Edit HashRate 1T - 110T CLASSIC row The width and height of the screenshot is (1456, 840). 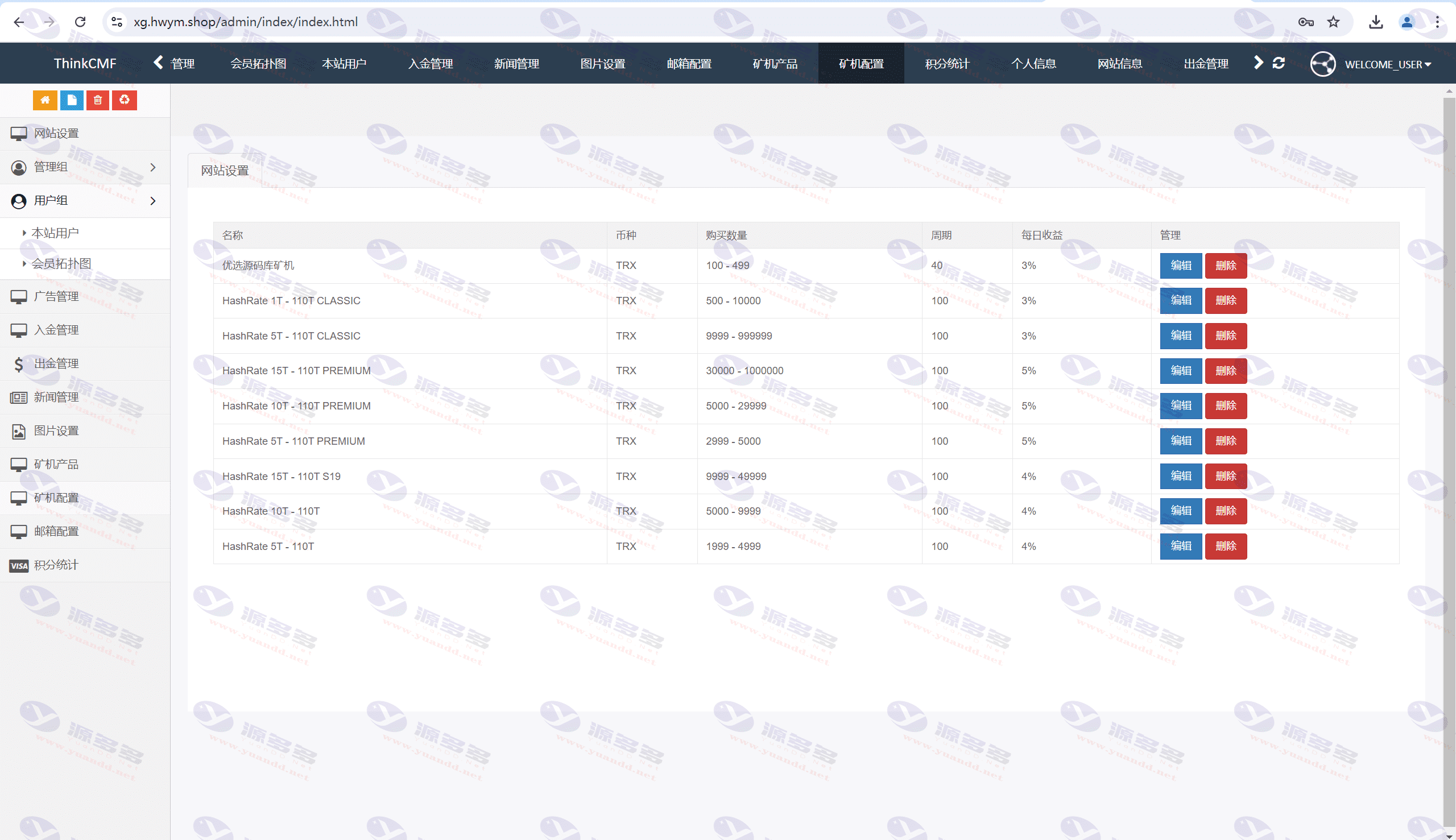coord(1181,301)
